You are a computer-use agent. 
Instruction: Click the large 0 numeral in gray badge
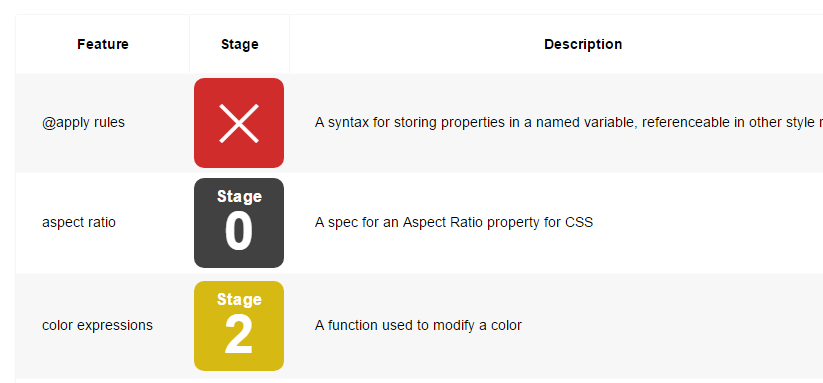click(239, 232)
